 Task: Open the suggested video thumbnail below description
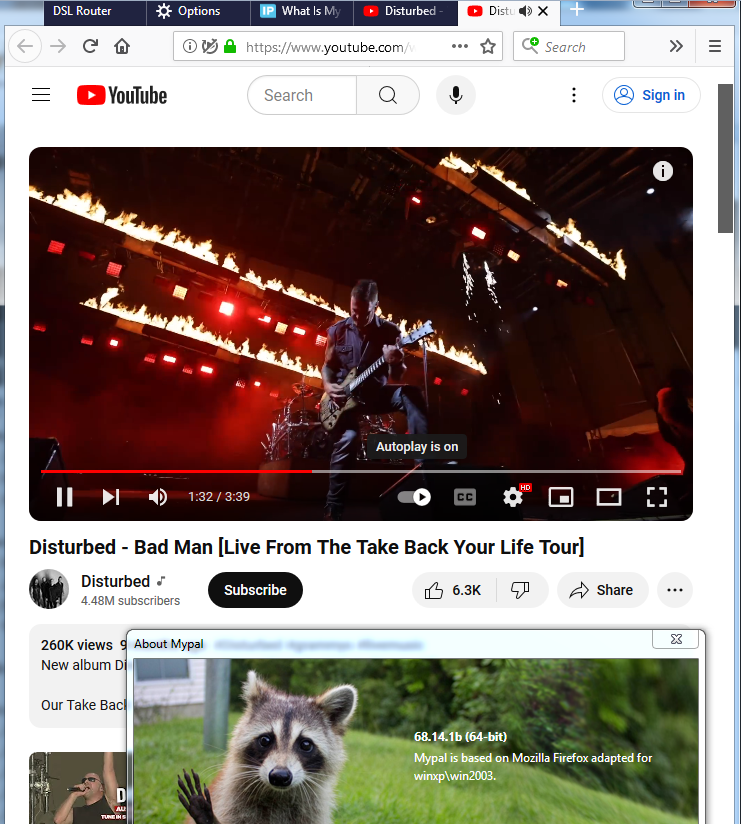click(78, 788)
